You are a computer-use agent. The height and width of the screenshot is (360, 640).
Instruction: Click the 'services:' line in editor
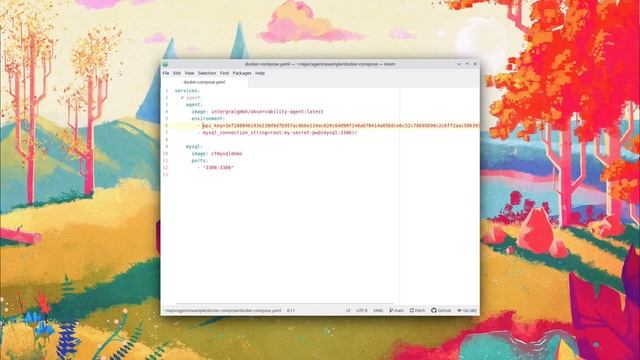187,91
